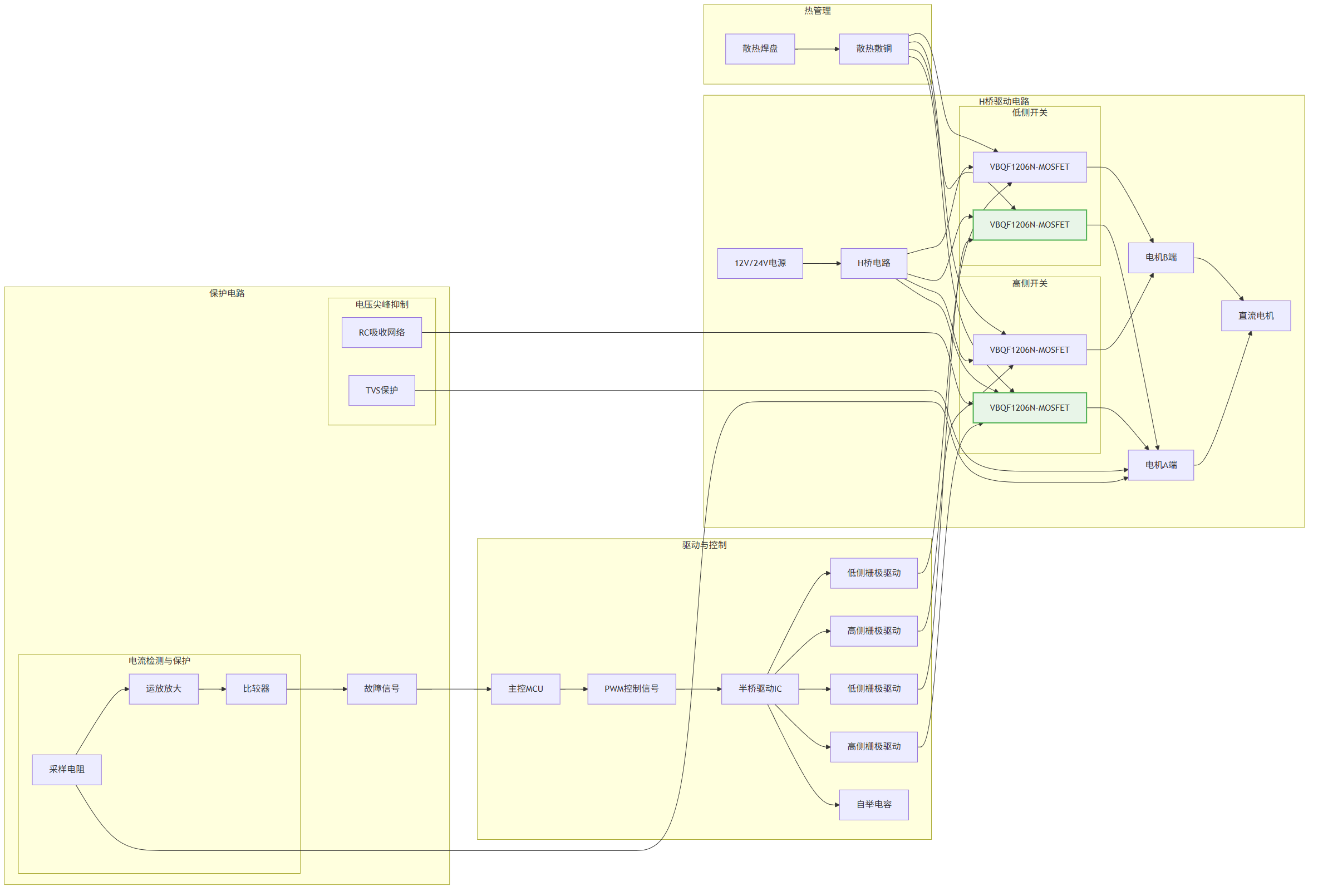Click the H桥驱动电路 group title
Viewport: 1318px width, 896px height.
[x=1004, y=101]
